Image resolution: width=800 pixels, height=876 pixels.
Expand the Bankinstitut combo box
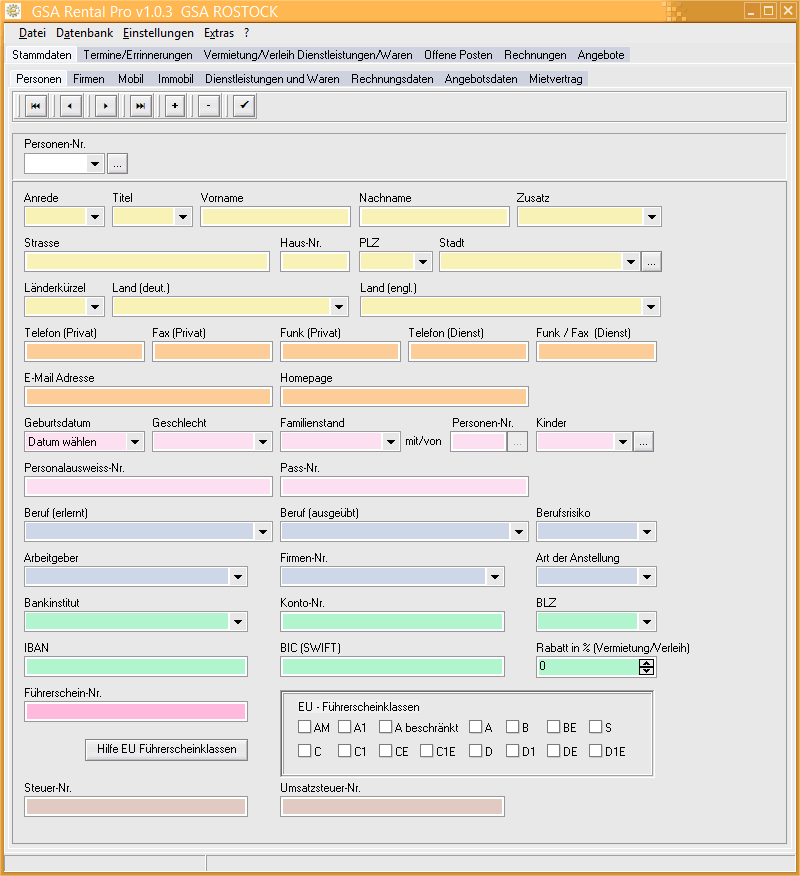tap(238, 622)
